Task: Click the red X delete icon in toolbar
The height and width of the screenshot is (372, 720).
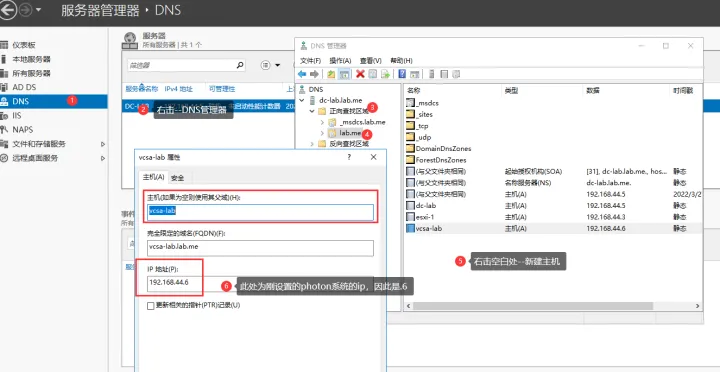Action: (360, 74)
